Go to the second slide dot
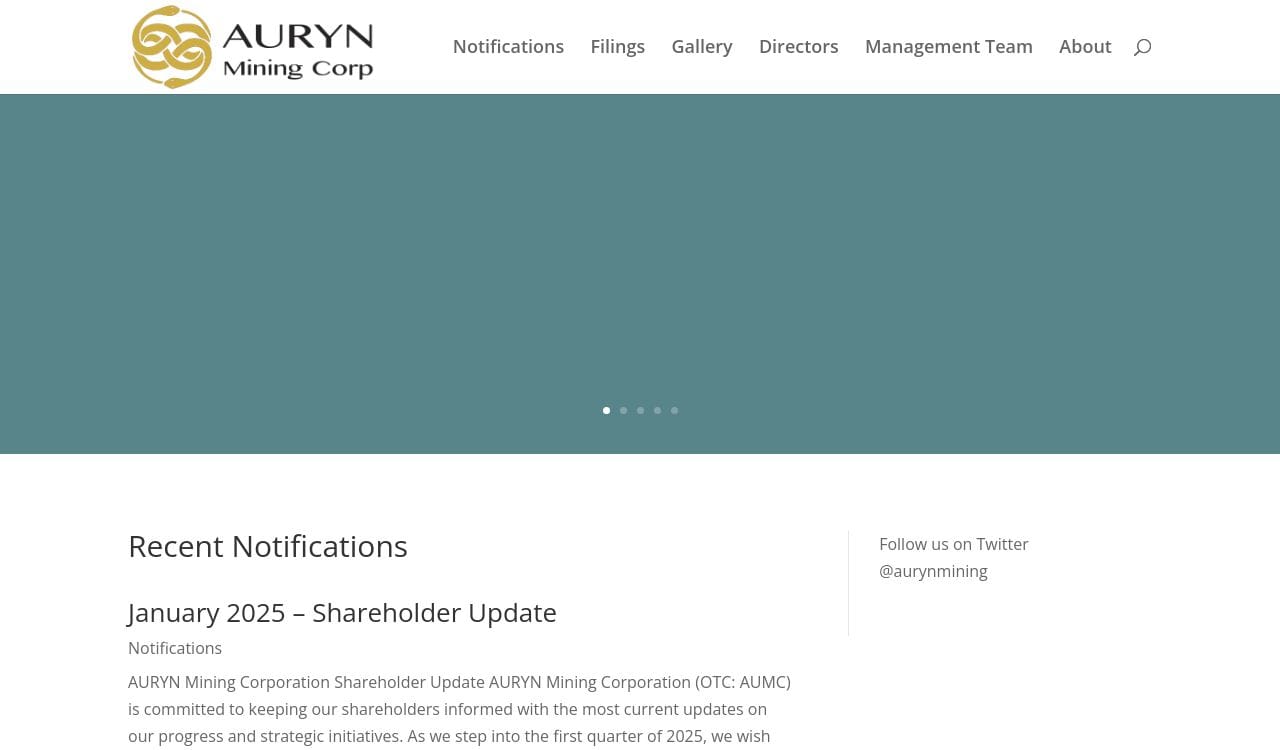 tap(623, 410)
